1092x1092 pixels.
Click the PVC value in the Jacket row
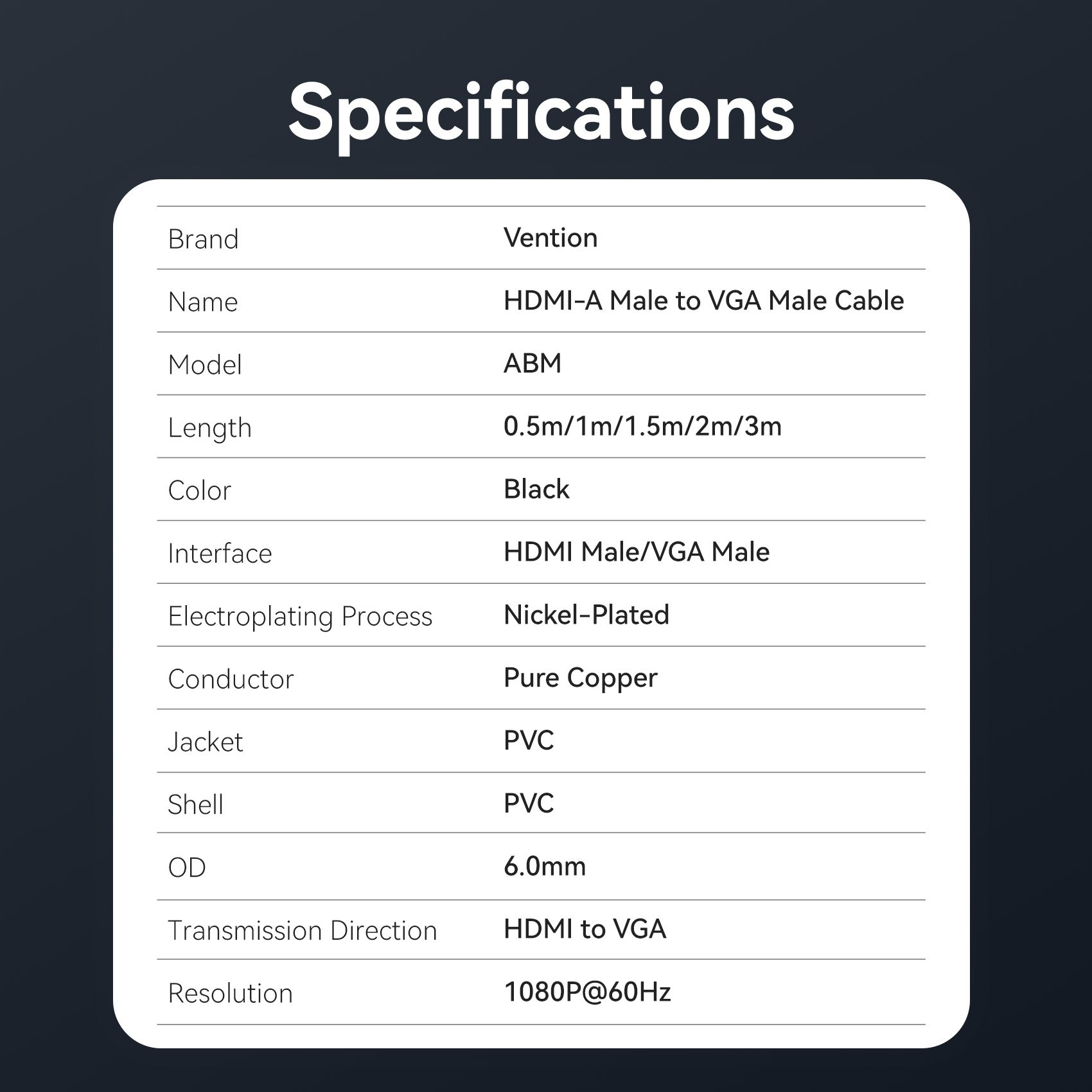529,741
